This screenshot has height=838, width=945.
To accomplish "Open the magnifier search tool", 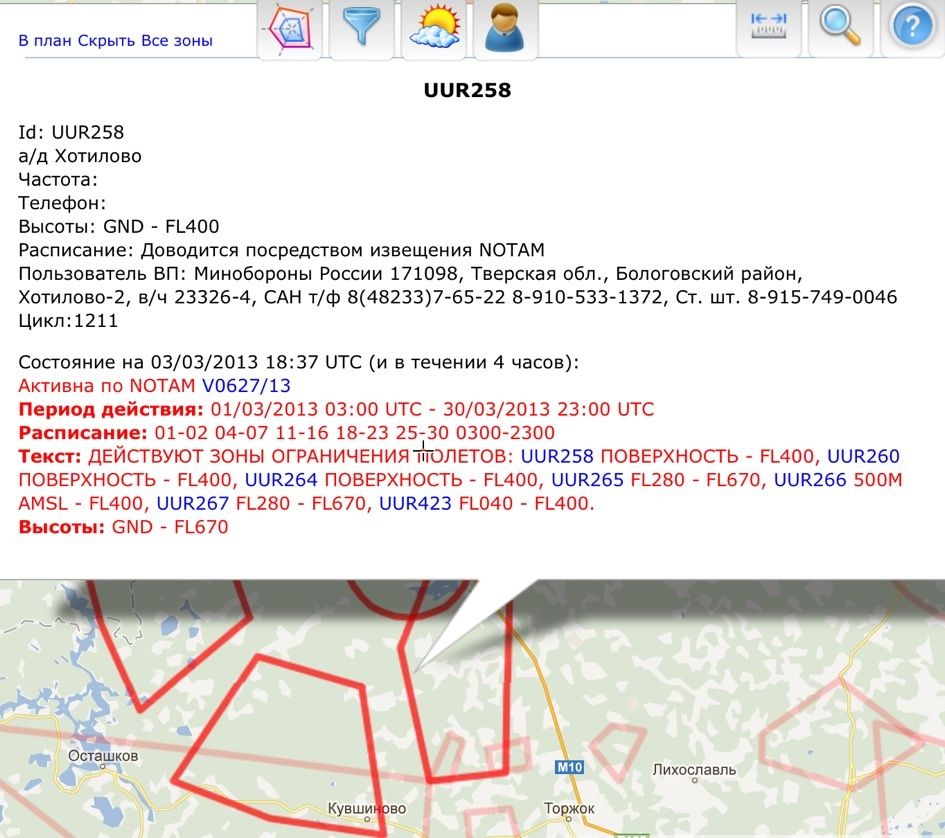I will [x=840, y=27].
